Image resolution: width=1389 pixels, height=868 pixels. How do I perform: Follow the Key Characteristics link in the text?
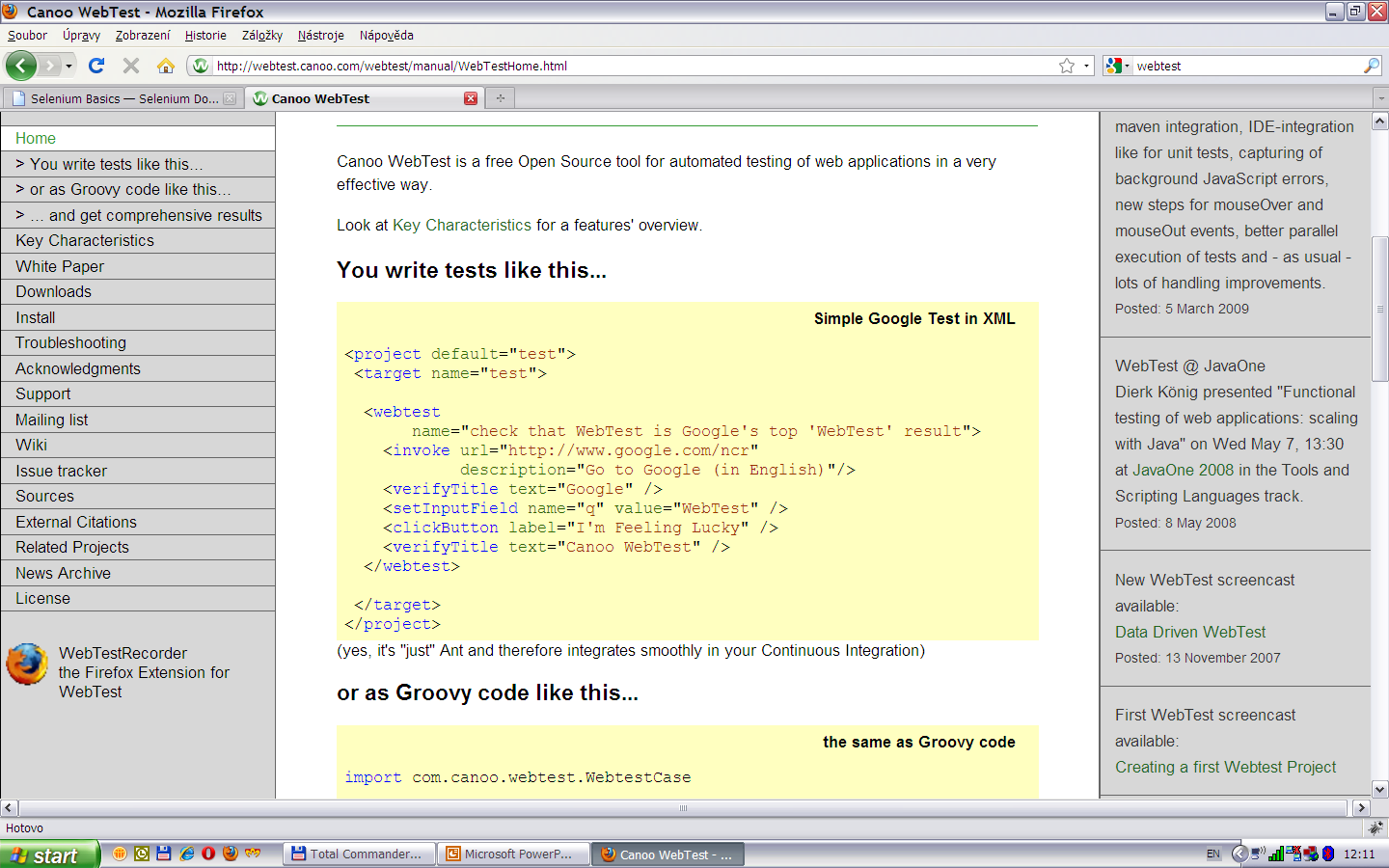[461, 225]
